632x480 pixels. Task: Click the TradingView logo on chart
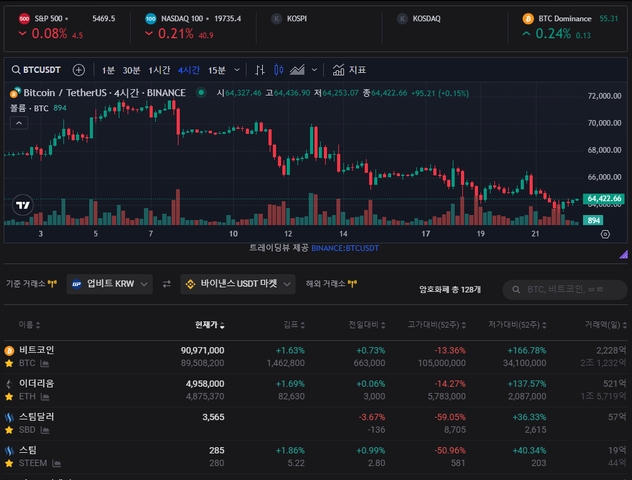(x=23, y=205)
